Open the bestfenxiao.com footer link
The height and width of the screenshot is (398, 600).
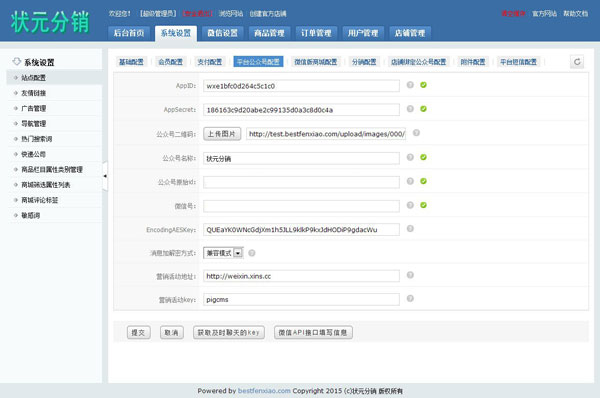click(x=264, y=391)
